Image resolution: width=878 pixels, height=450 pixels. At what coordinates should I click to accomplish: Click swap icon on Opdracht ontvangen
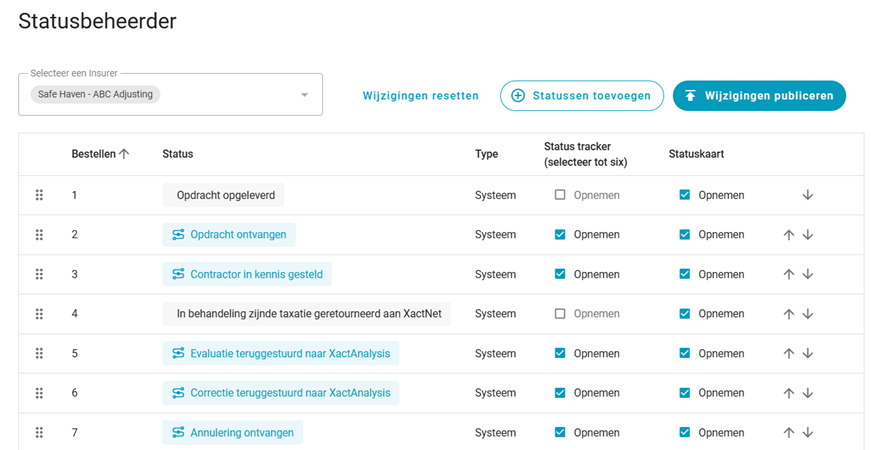[x=178, y=235]
